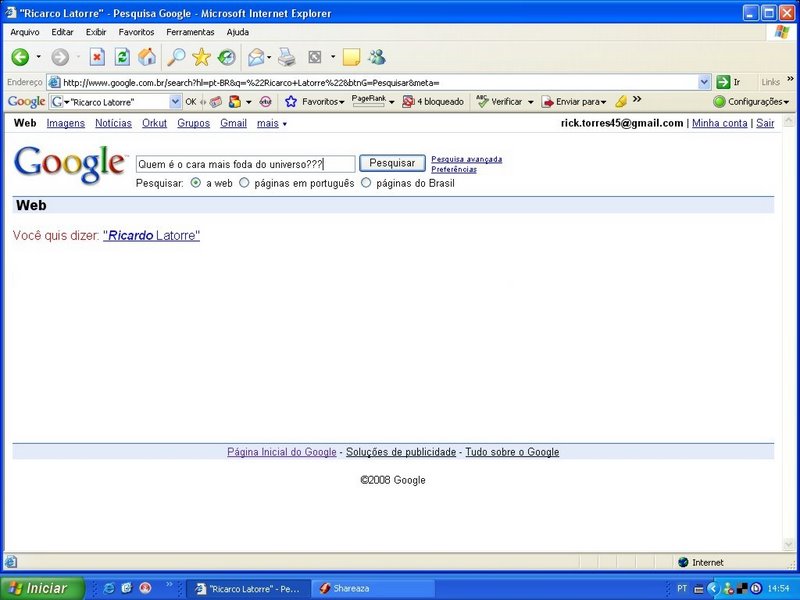Click the Página Inicial do Google link
Viewport: 800px width, 600px height.
(282, 452)
